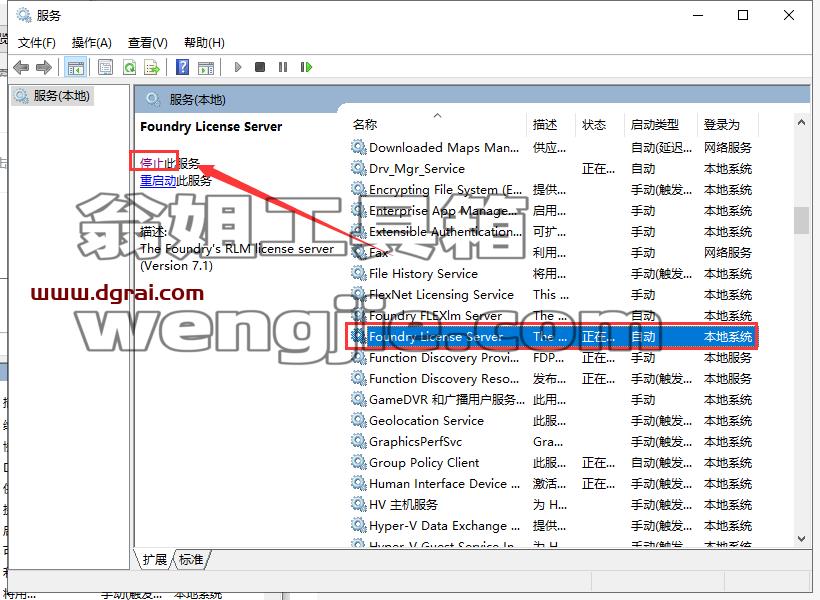Click the Forward arrow toolbar icon
Viewport: 820px width, 600px height.
pyautogui.click(x=44, y=67)
